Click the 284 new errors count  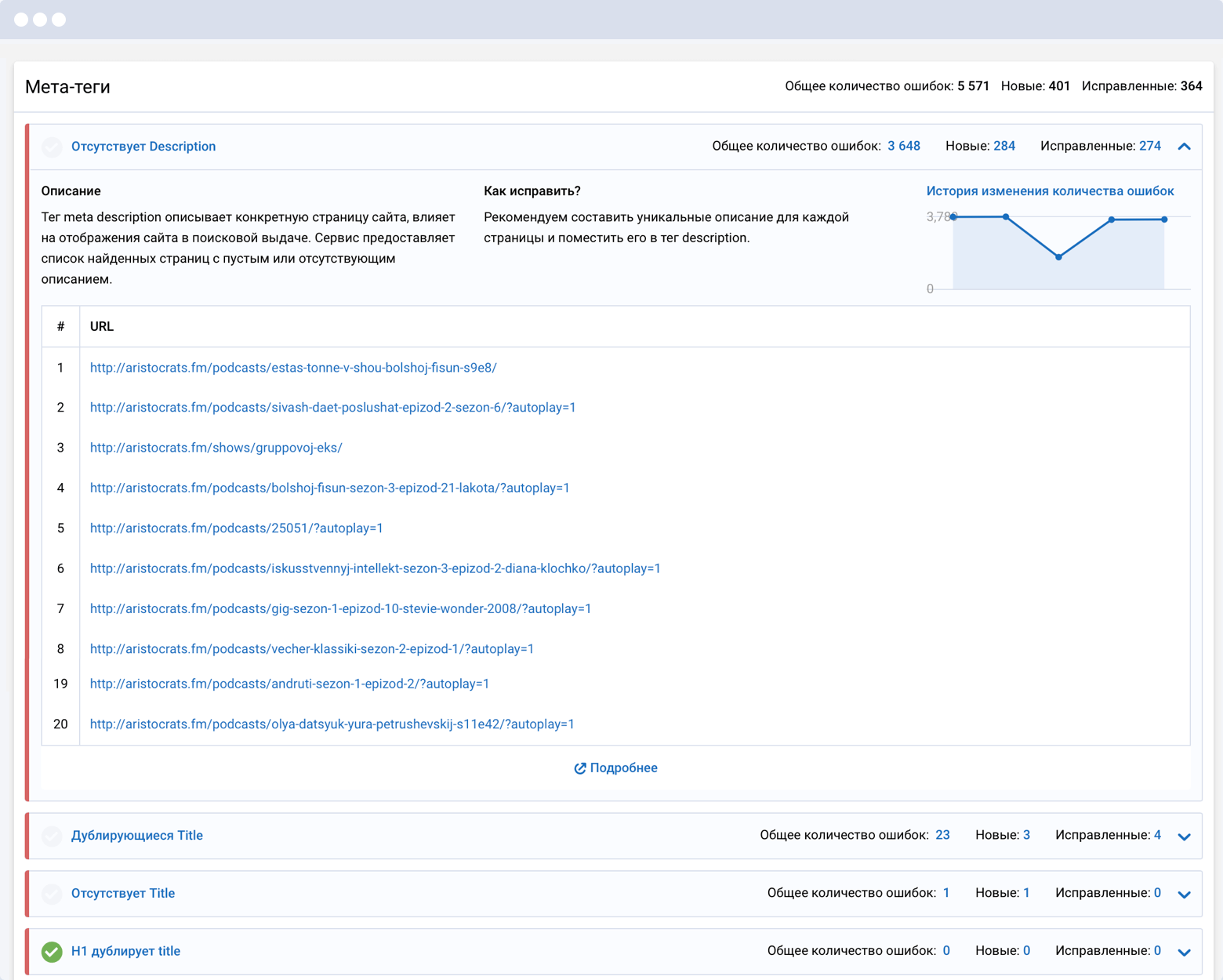click(x=1003, y=147)
